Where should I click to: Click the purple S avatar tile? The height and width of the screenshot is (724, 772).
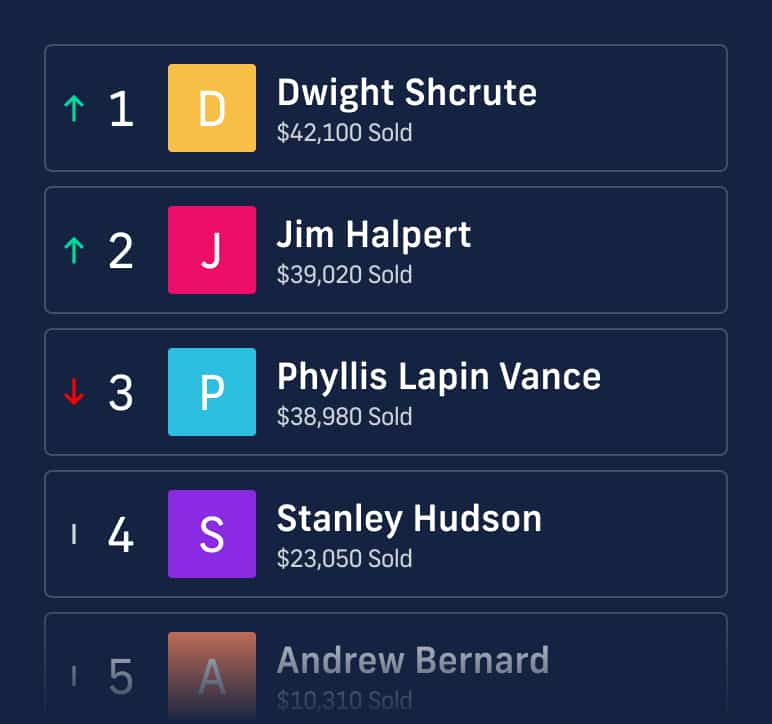[x=212, y=534]
